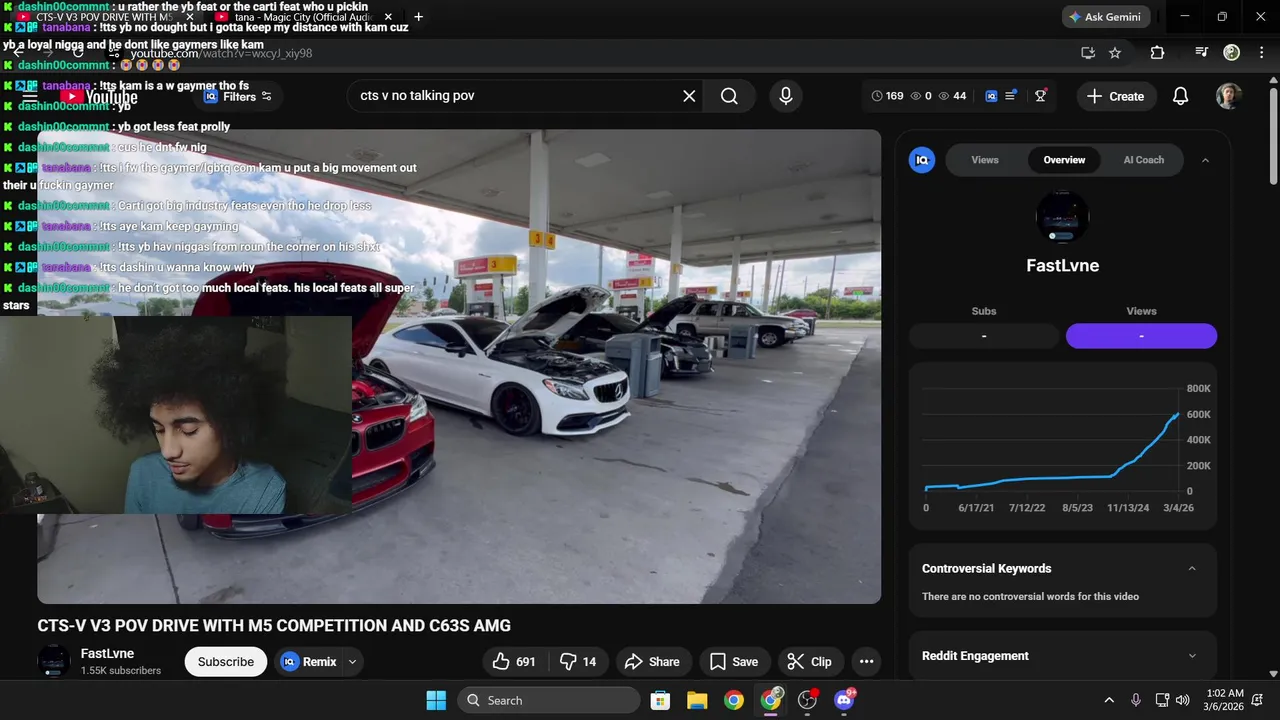Open the vidIQ panel logo beside Views tab
Screen dimensions: 1280x720
pos(922,160)
